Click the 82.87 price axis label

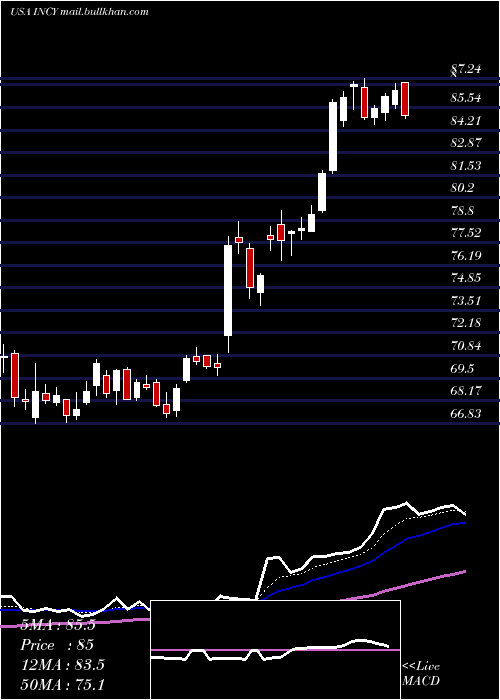[x=466, y=143]
